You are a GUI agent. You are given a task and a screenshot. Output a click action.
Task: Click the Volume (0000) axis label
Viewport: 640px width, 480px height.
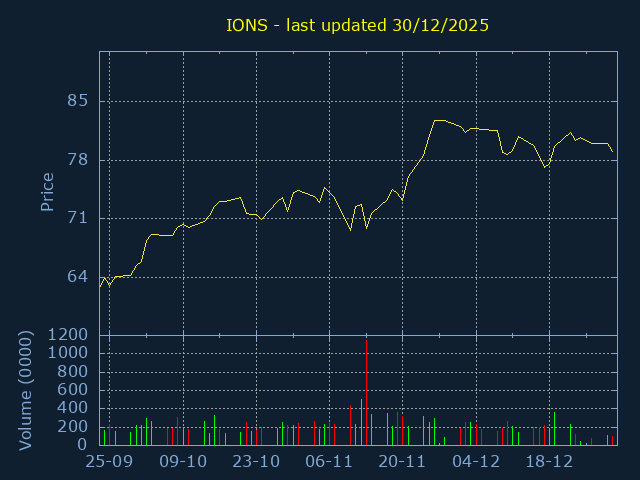[x=27, y=389]
